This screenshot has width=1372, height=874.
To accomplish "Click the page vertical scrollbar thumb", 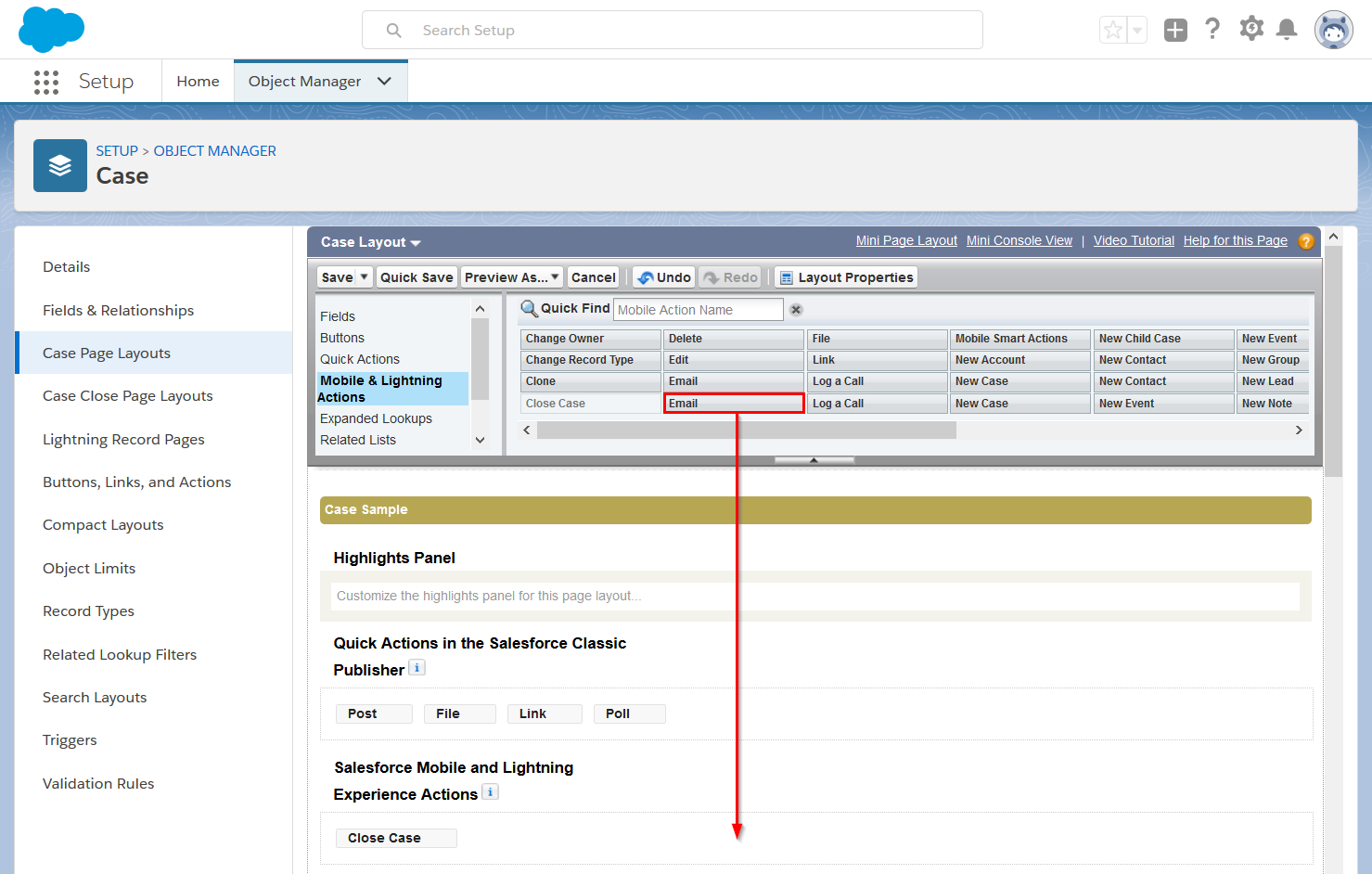I will (x=1334, y=362).
